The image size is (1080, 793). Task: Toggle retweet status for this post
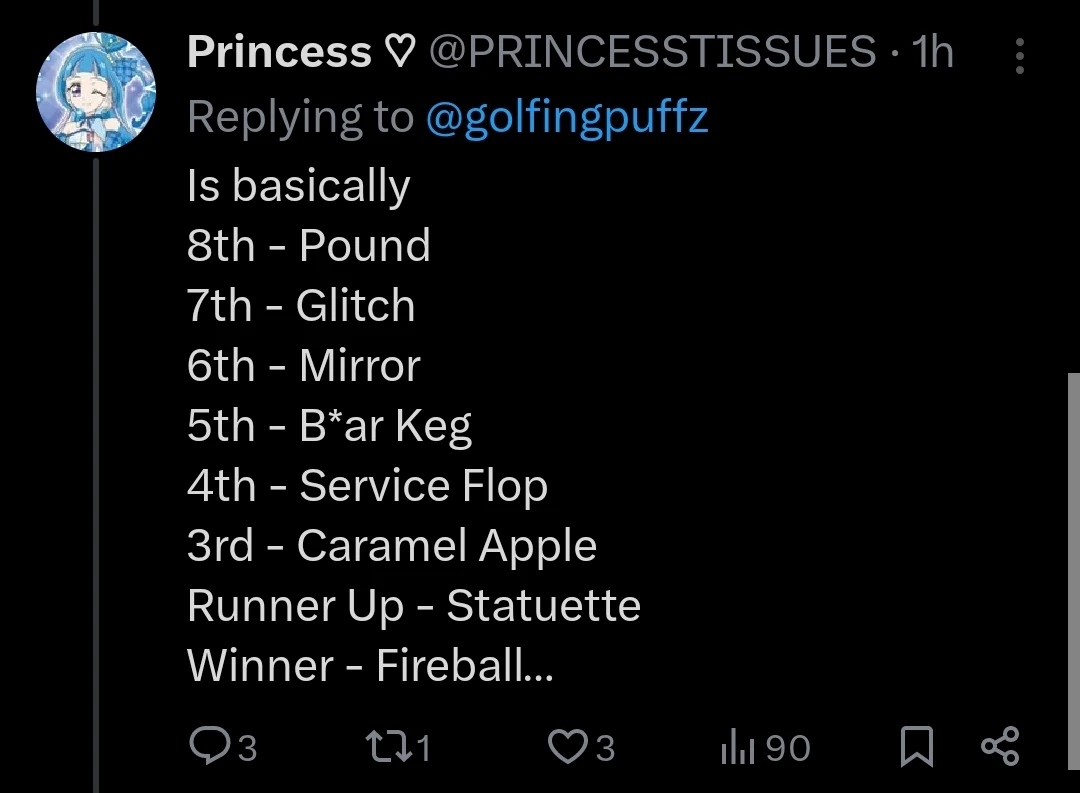[x=388, y=745]
